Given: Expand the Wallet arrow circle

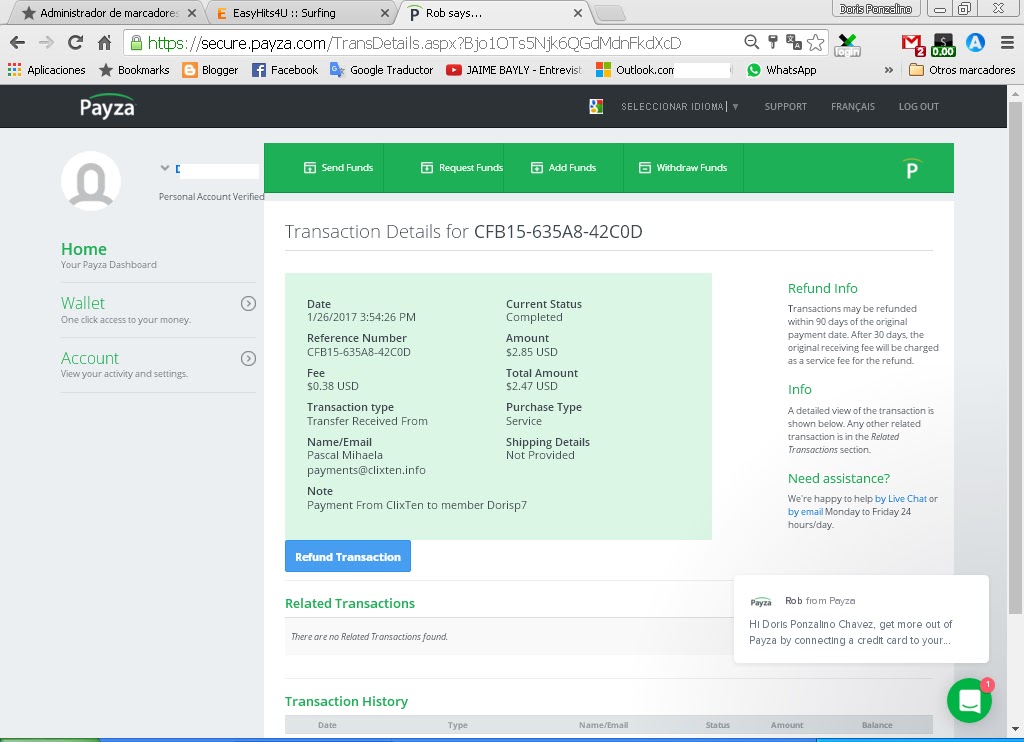Looking at the screenshot, I should click(x=248, y=304).
